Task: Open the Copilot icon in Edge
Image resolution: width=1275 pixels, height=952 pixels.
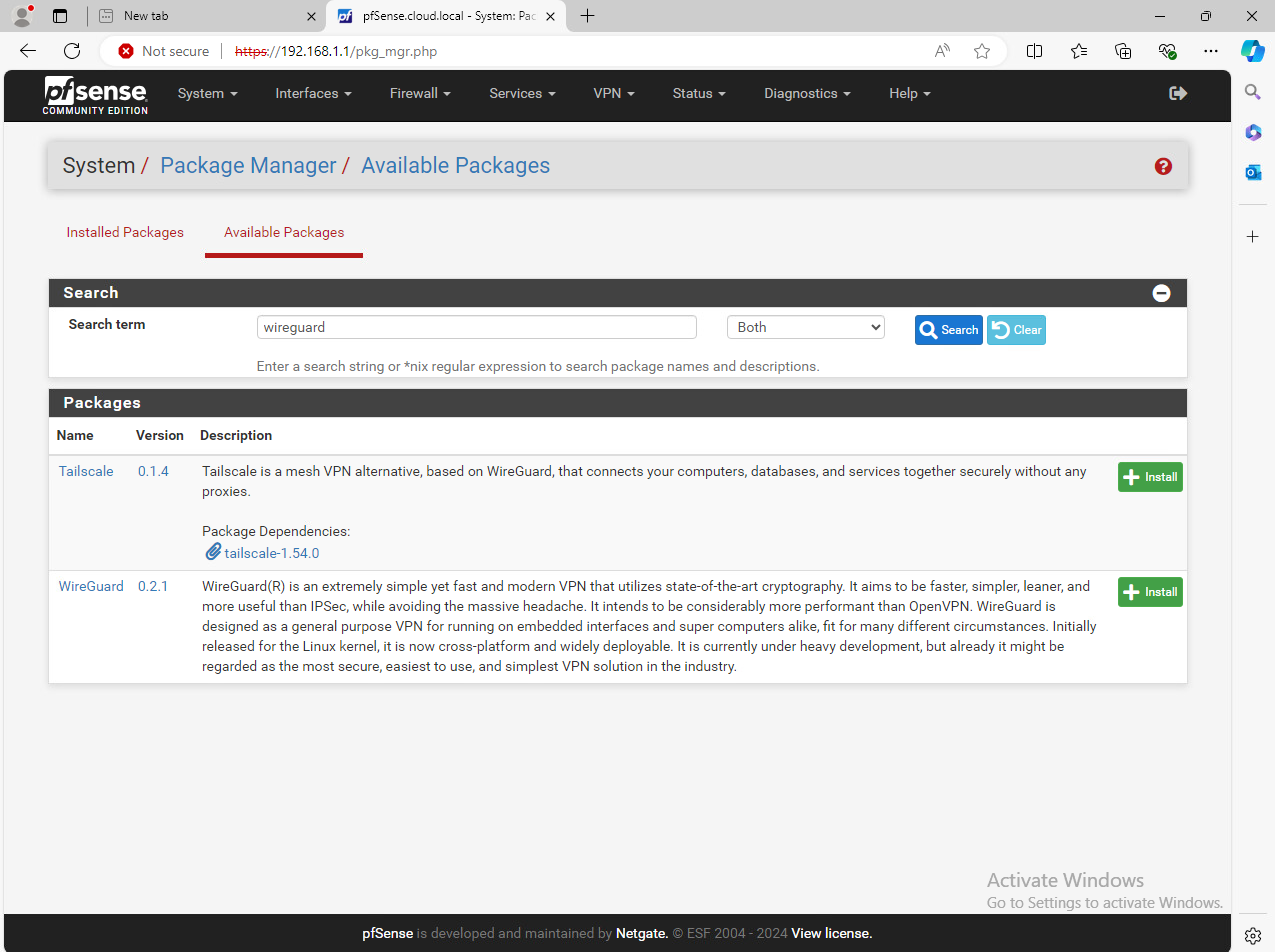Action: click(1253, 51)
